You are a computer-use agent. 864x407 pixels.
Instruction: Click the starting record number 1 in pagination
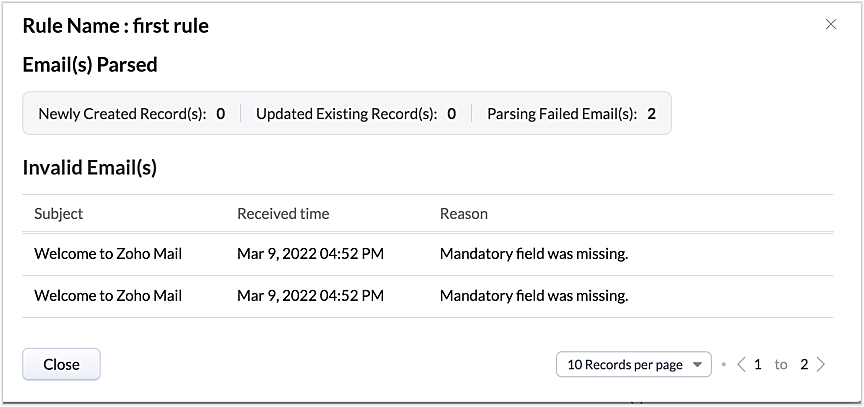(x=758, y=364)
